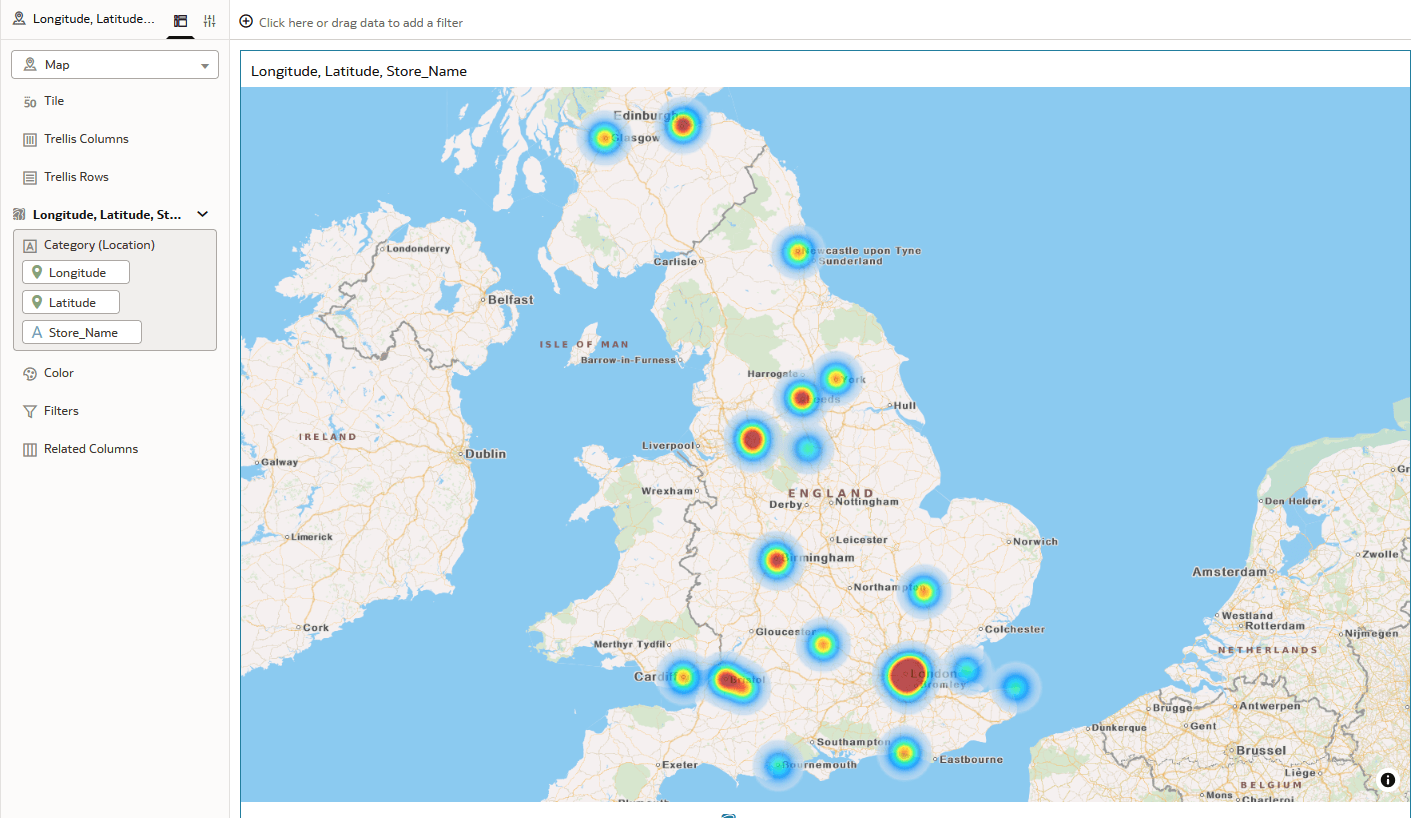
Task: Select the Store_Name column chip
Action: click(x=82, y=332)
